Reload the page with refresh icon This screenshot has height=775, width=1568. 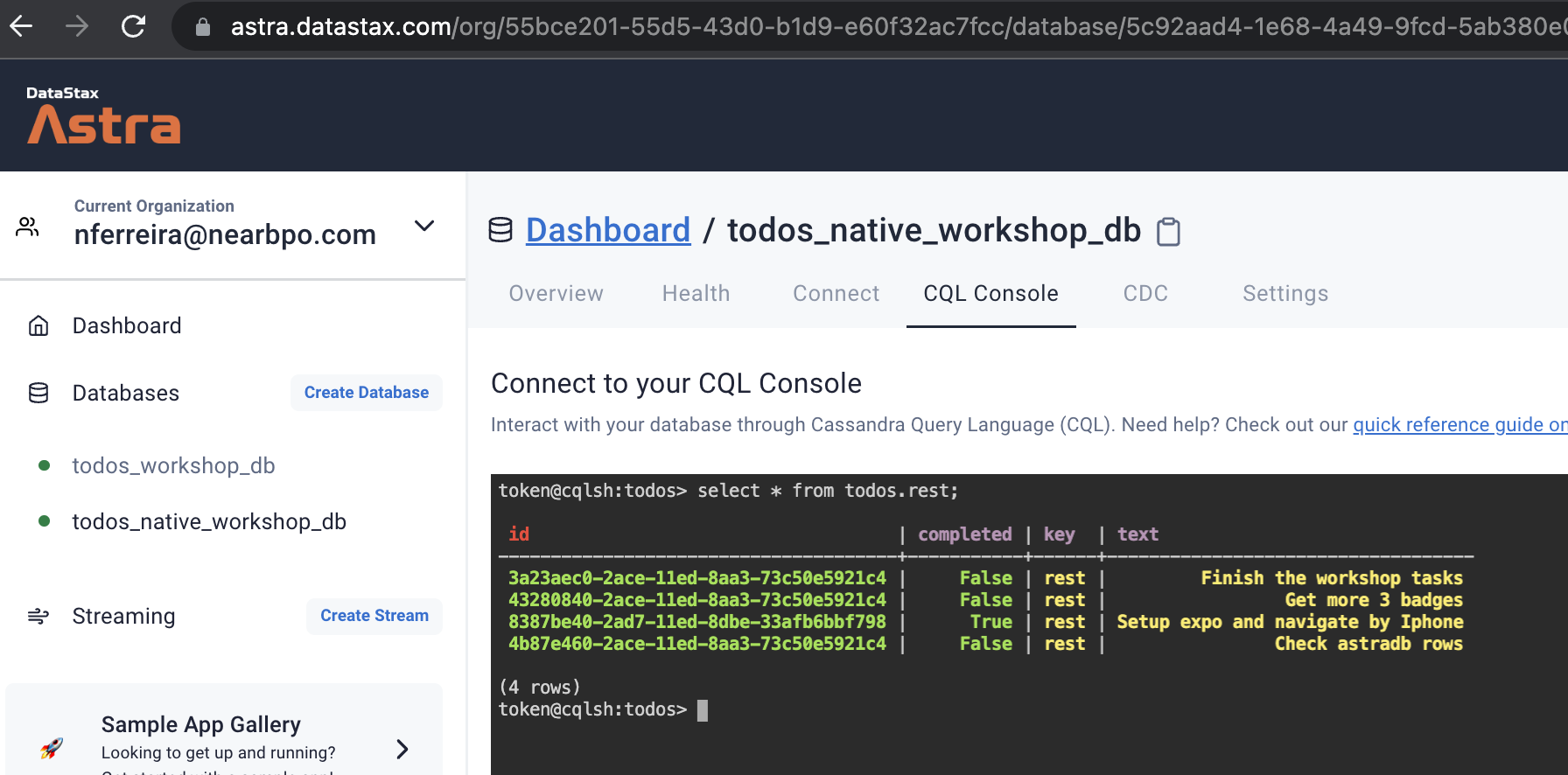[x=133, y=26]
